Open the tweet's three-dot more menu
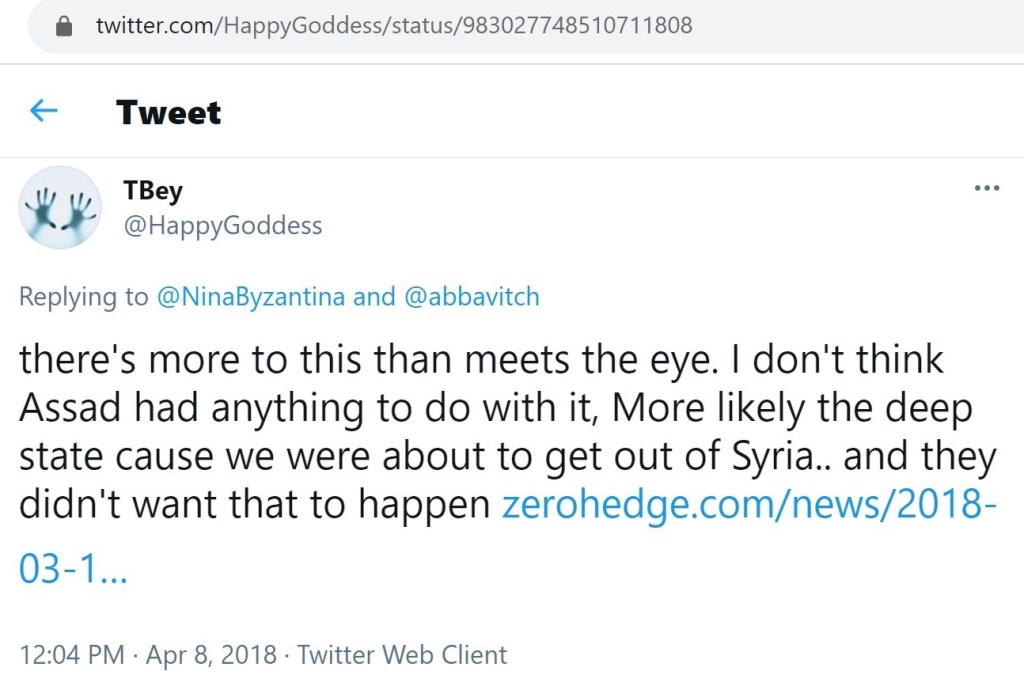This screenshot has width=1024, height=686. (x=986, y=189)
